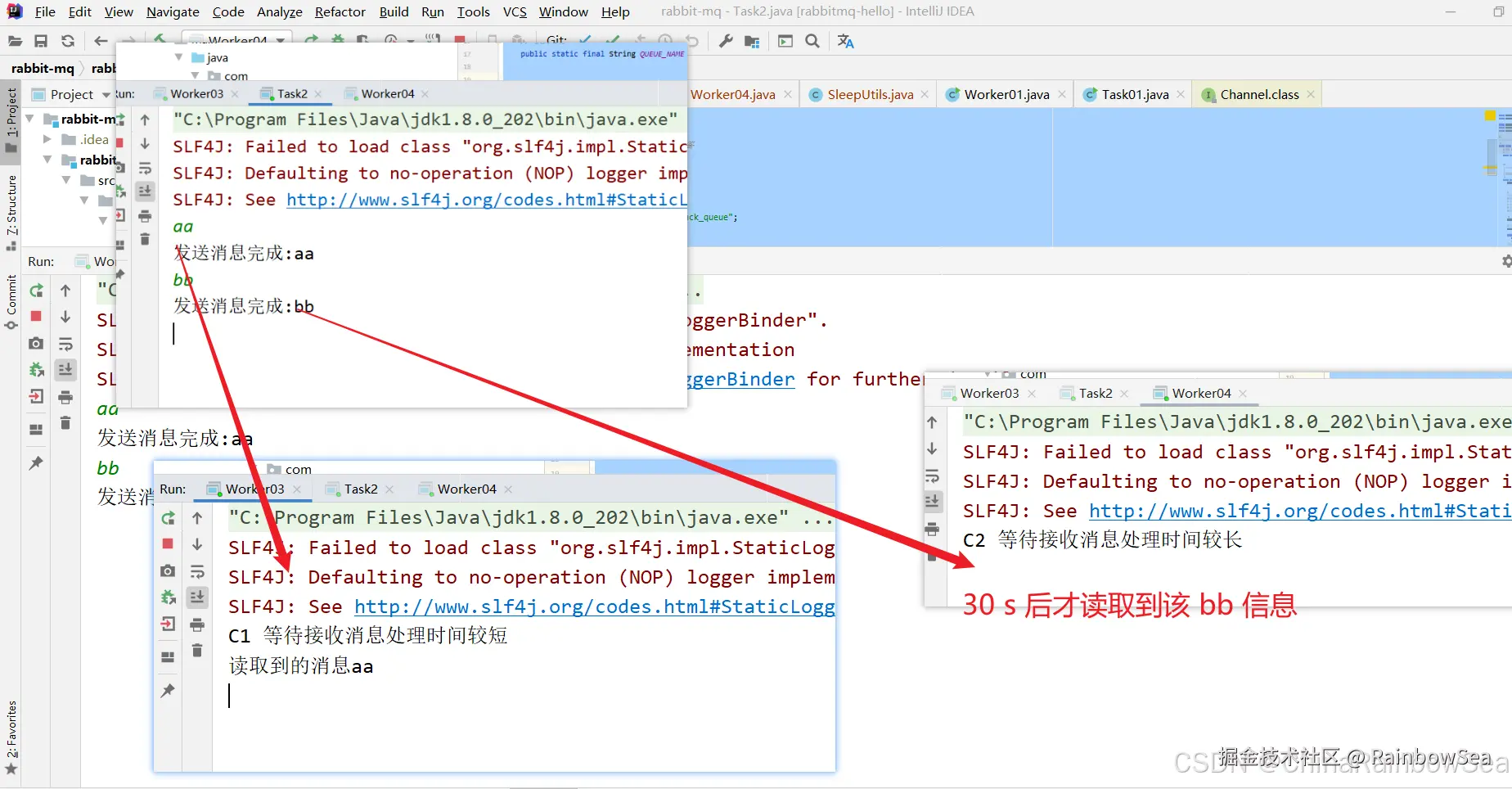Open slf4j link in the Worker03 Run output
This screenshot has height=789, width=1512.
pyautogui.click(x=595, y=606)
